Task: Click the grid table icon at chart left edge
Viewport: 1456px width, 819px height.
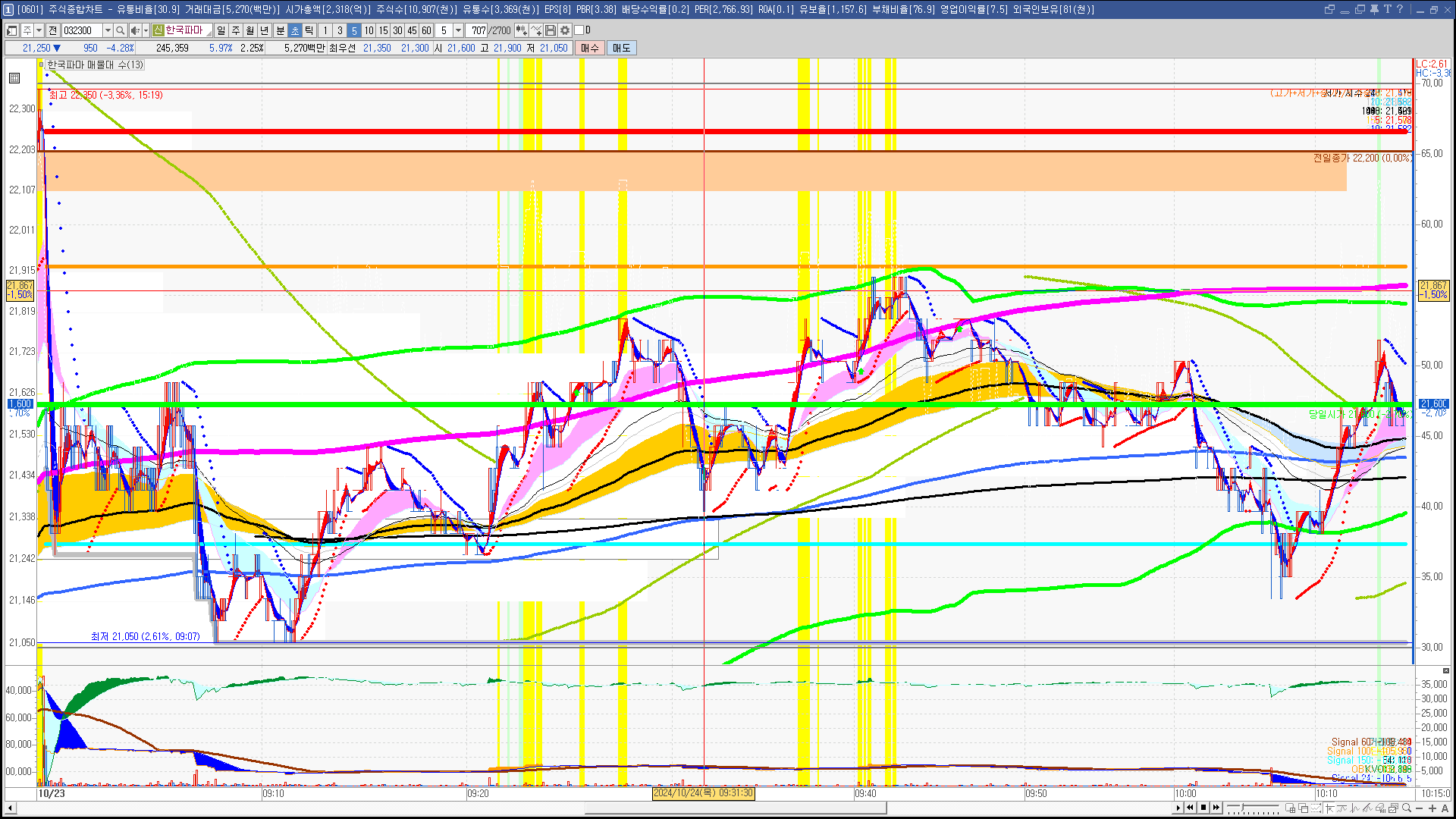Action: point(14,78)
